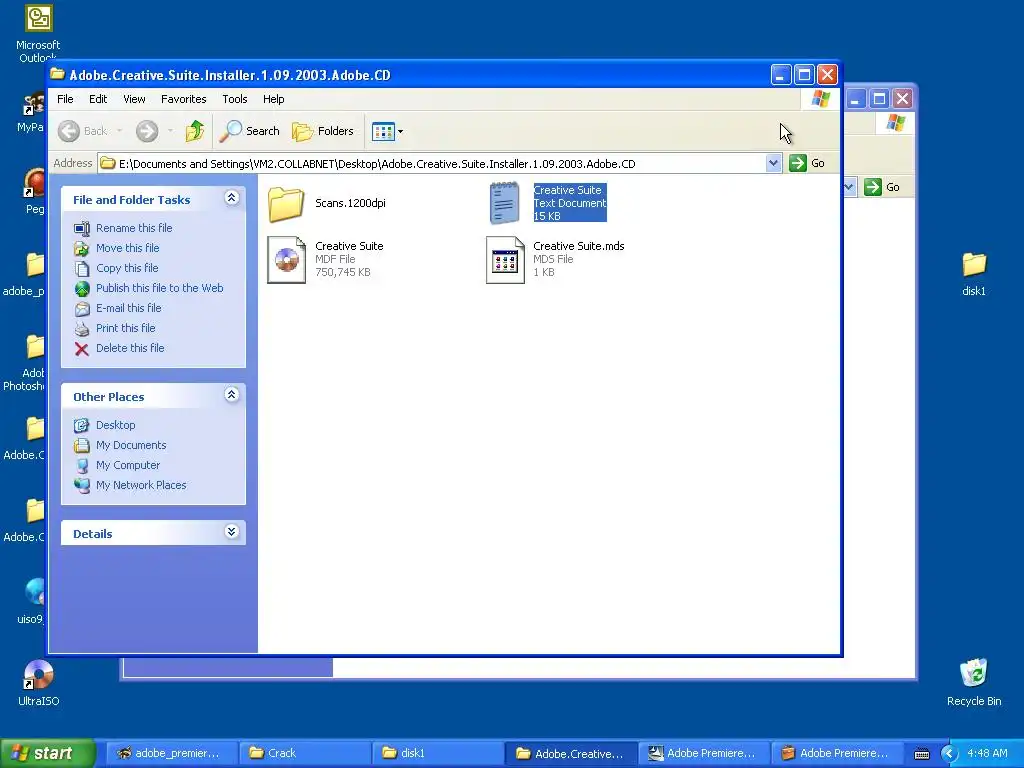
Task: Select the Creative Suite MDF file icon
Action: click(x=286, y=260)
